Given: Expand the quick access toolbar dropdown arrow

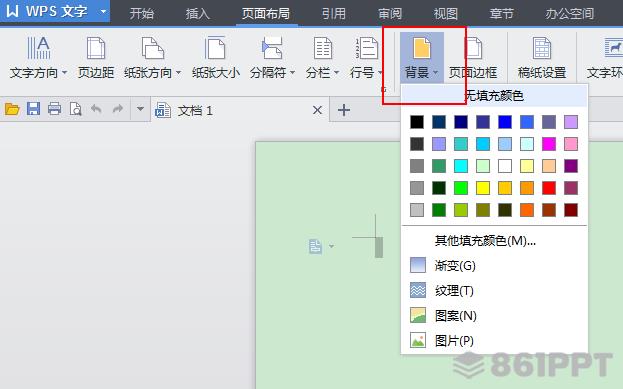Looking at the screenshot, I should [x=140, y=108].
